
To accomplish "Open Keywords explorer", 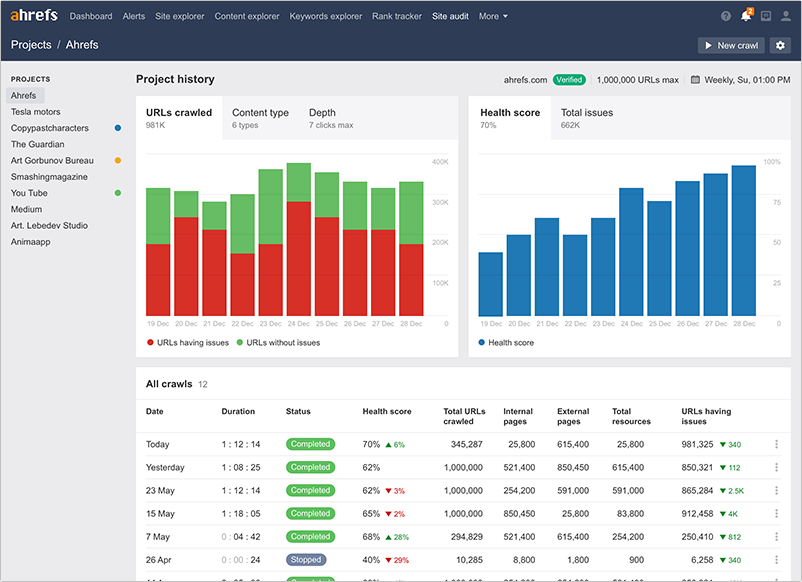I will point(326,16).
